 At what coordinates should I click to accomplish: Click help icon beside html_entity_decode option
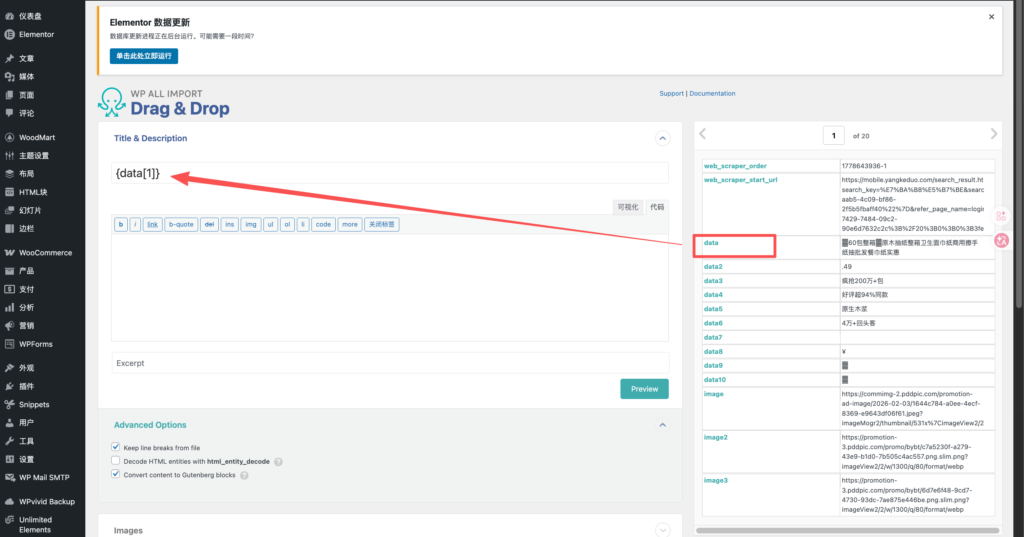click(x=278, y=462)
